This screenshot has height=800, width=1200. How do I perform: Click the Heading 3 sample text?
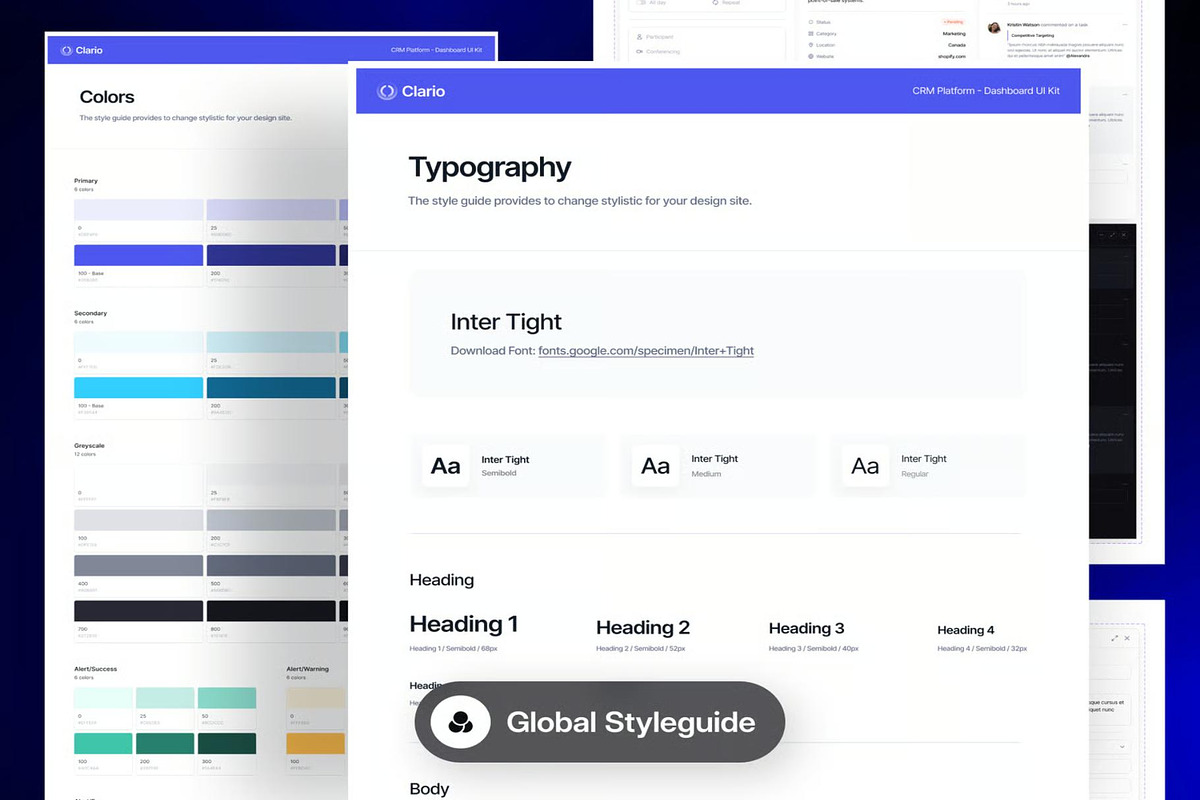pos(806,628)
